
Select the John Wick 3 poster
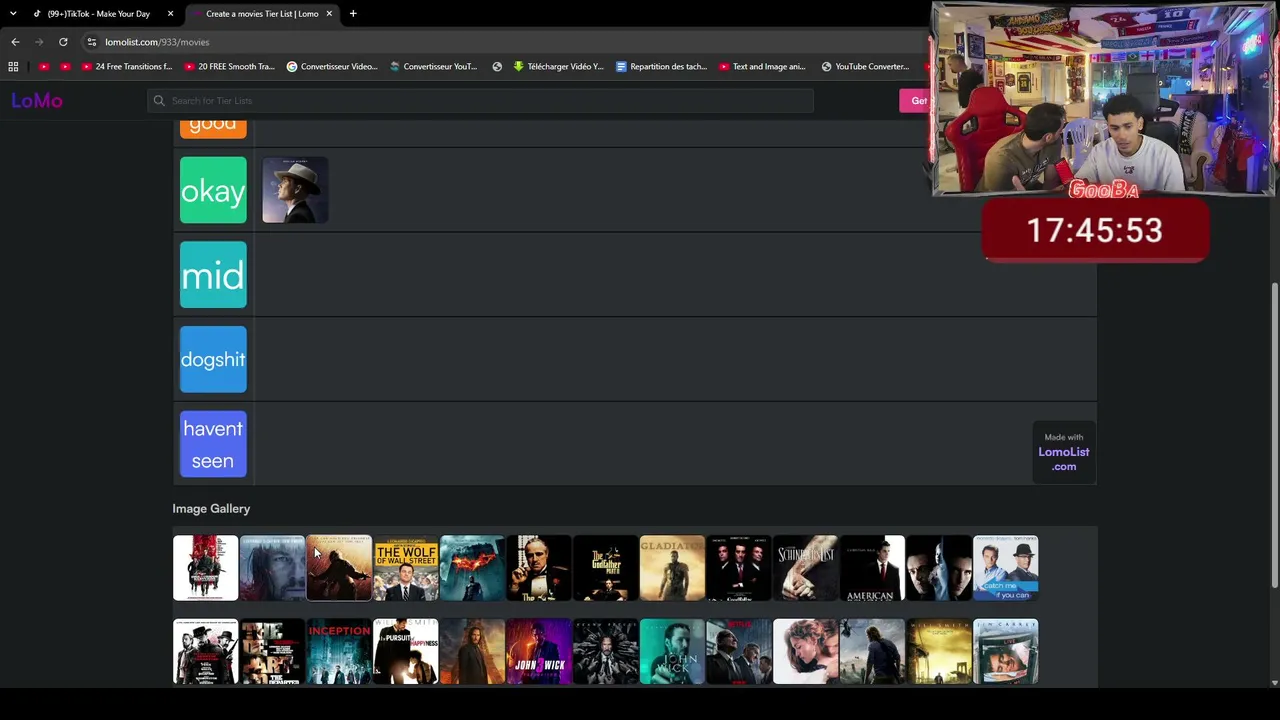click(x=539, y=652)
